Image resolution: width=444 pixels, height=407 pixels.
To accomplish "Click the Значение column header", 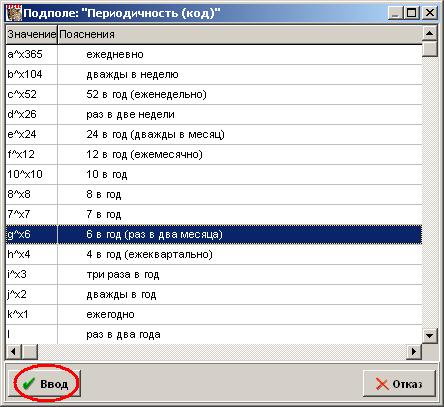I will click(32, 34).
